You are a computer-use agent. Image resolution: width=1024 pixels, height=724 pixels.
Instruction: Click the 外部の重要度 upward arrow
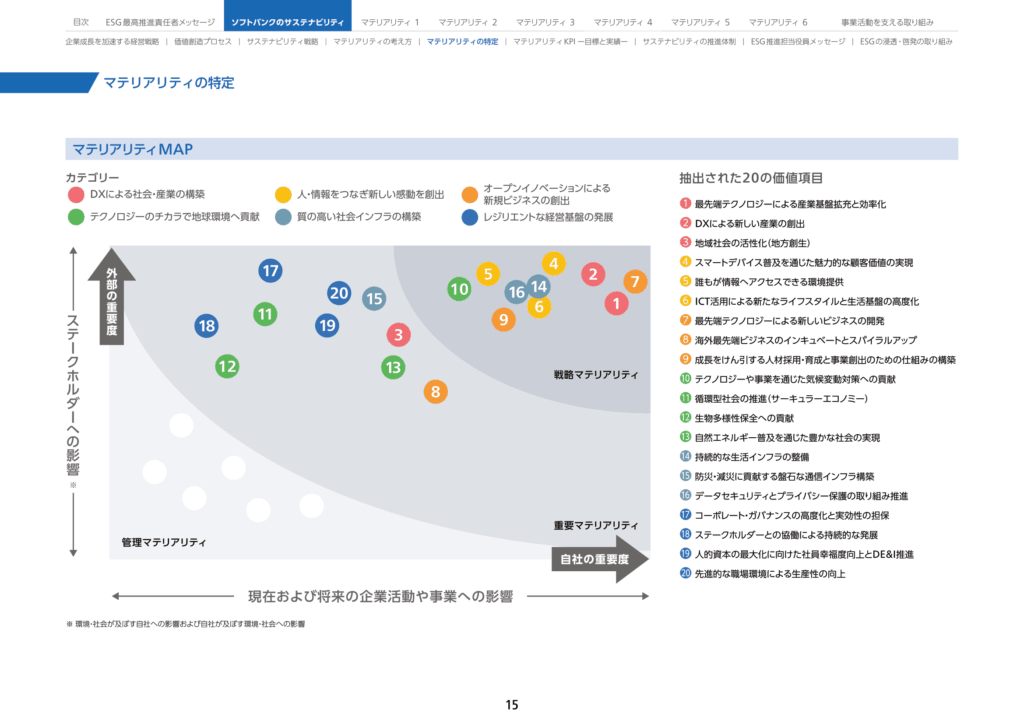coord(112,296)
